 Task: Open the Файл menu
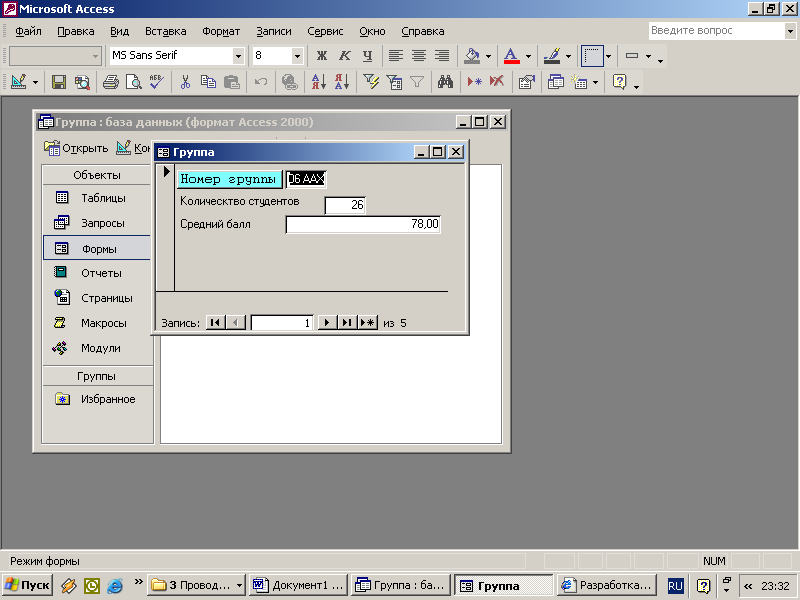pos(28,31)
